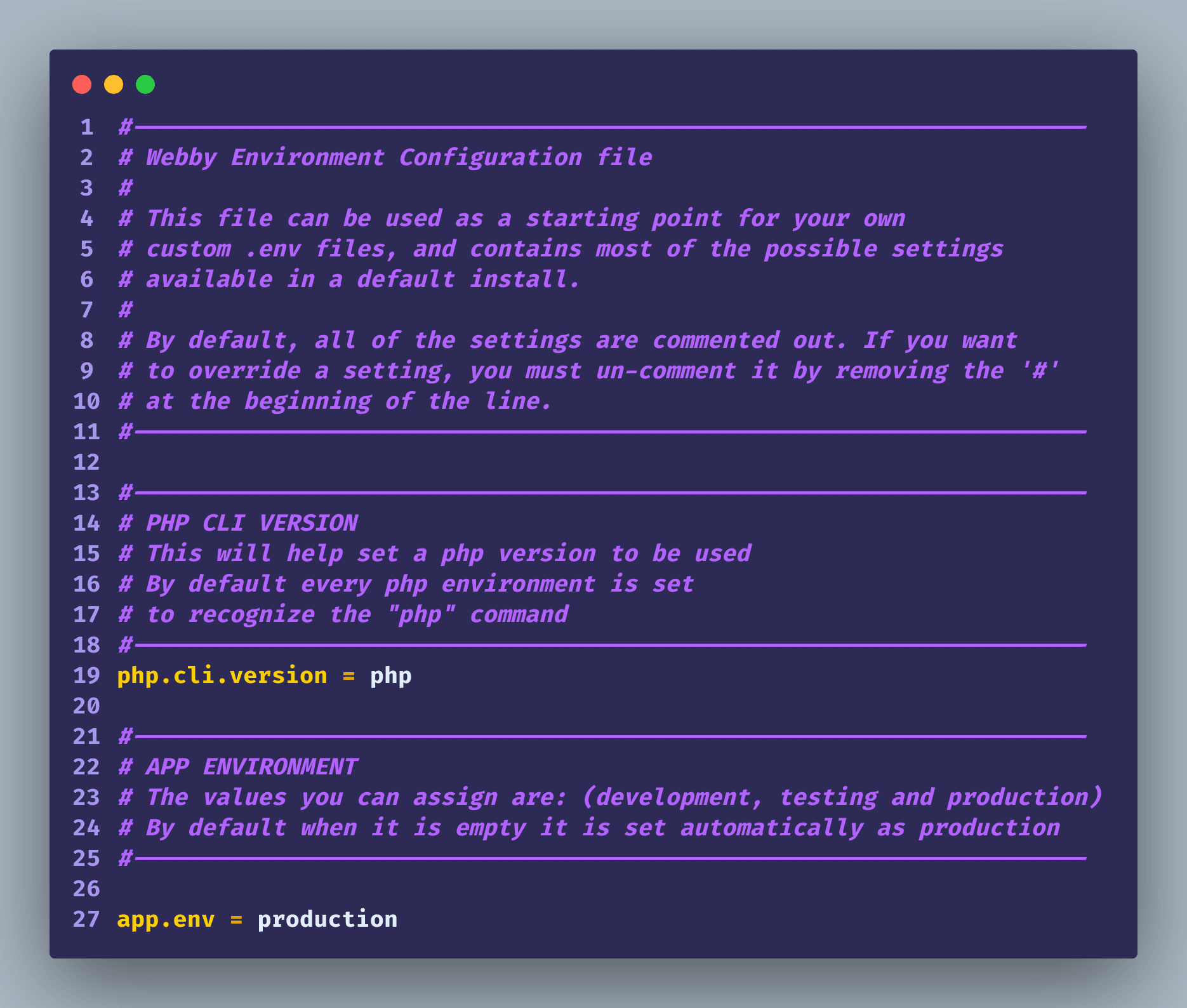Viewport: 1187px width, 1008px height.
Task: Click the 'This file can be used' comment line
Action: pyautogui.click(x=512, y=218)
